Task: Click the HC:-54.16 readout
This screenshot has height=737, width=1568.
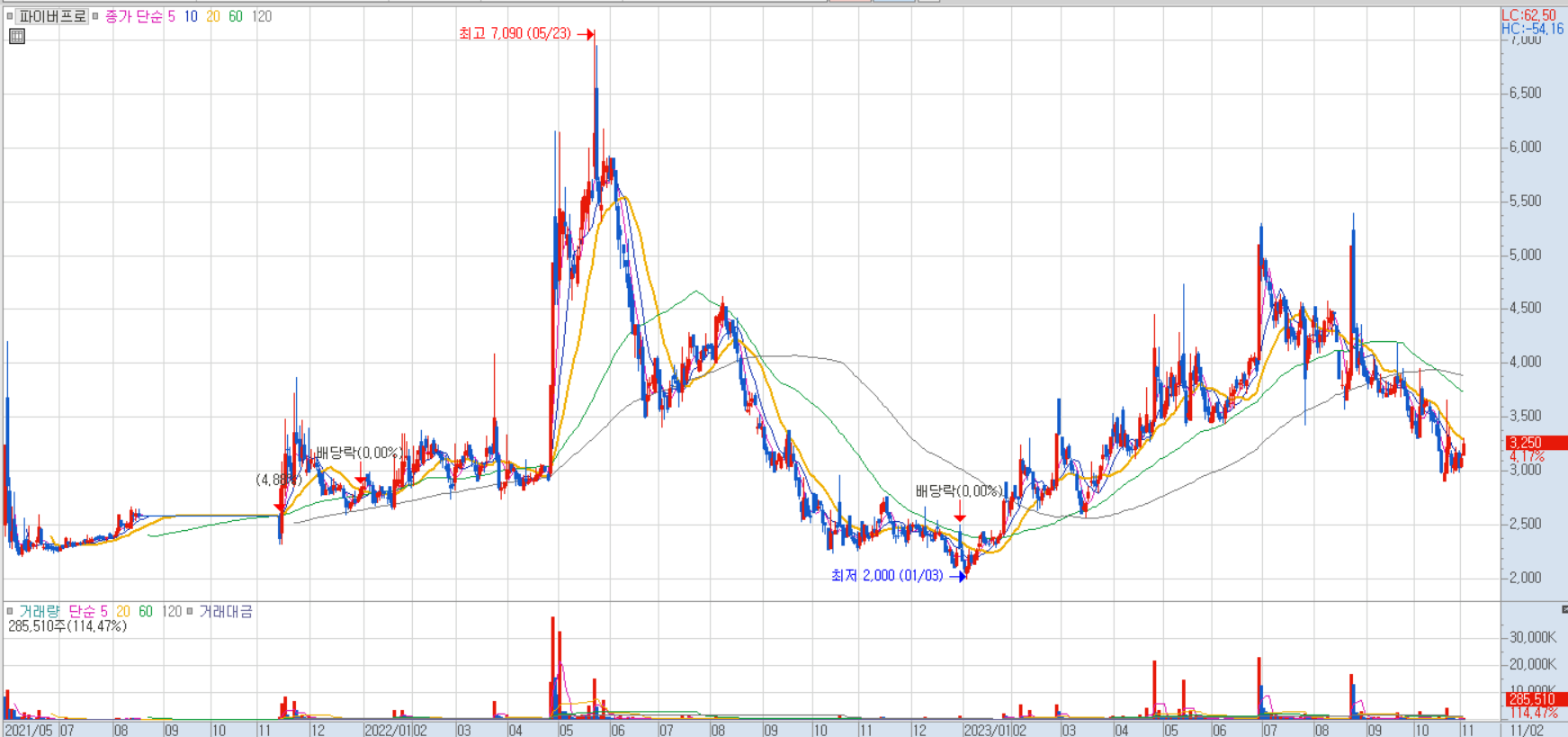Action: pos(1533,29)
